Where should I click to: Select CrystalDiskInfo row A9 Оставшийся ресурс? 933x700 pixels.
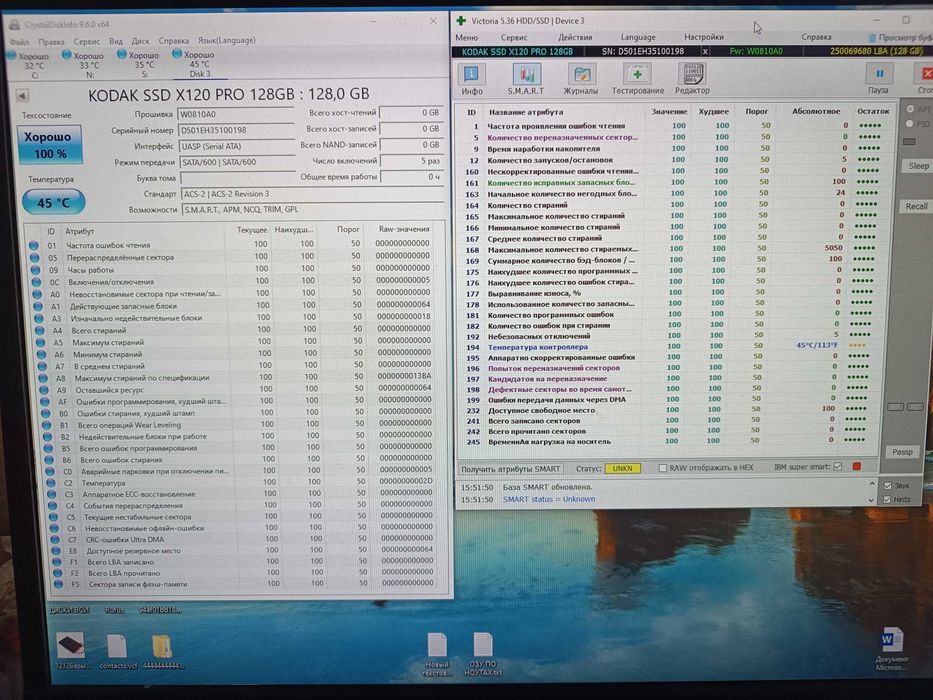pos(242,390)
